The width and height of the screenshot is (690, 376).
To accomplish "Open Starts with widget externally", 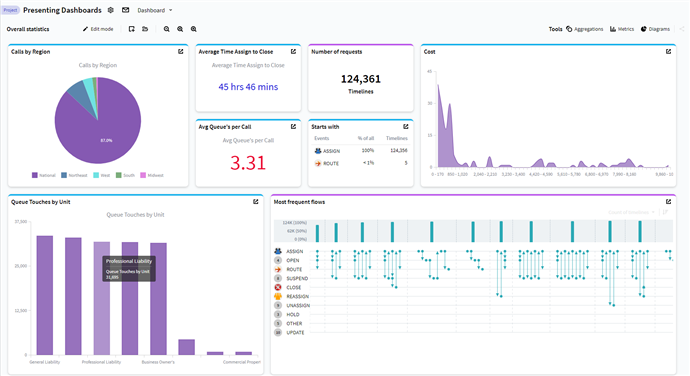I will [x=406, y=127].
